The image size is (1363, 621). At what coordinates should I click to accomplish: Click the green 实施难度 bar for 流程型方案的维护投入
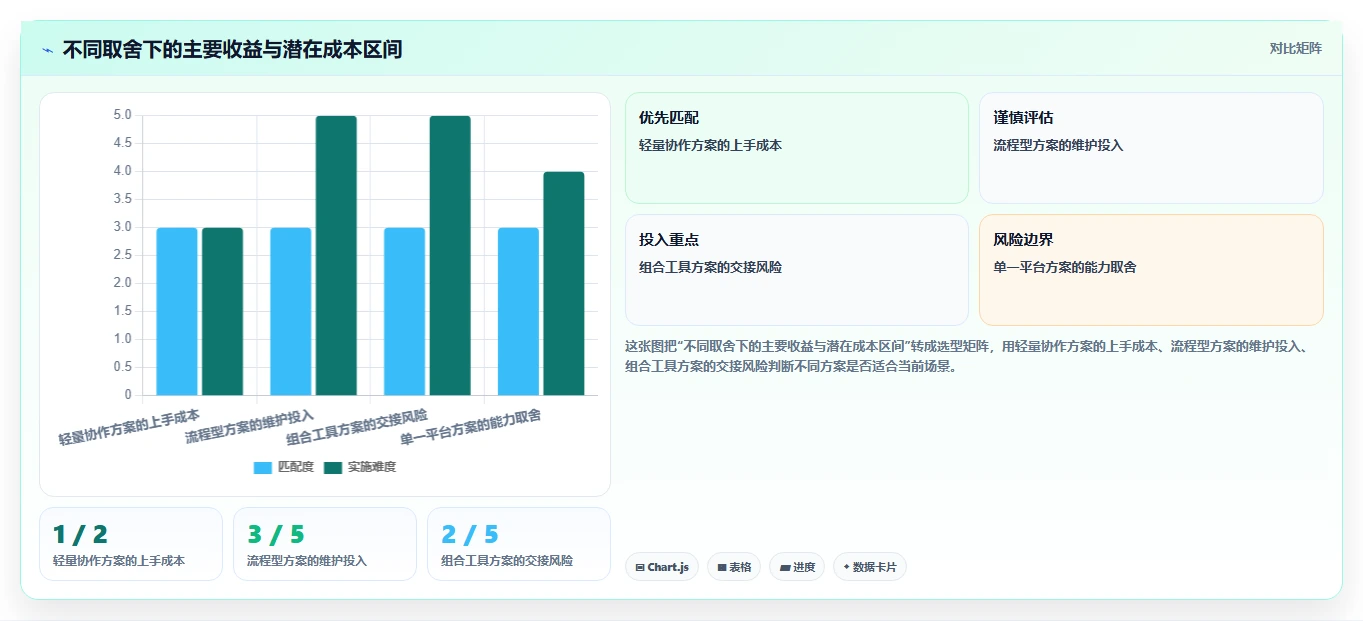[336, 255]
